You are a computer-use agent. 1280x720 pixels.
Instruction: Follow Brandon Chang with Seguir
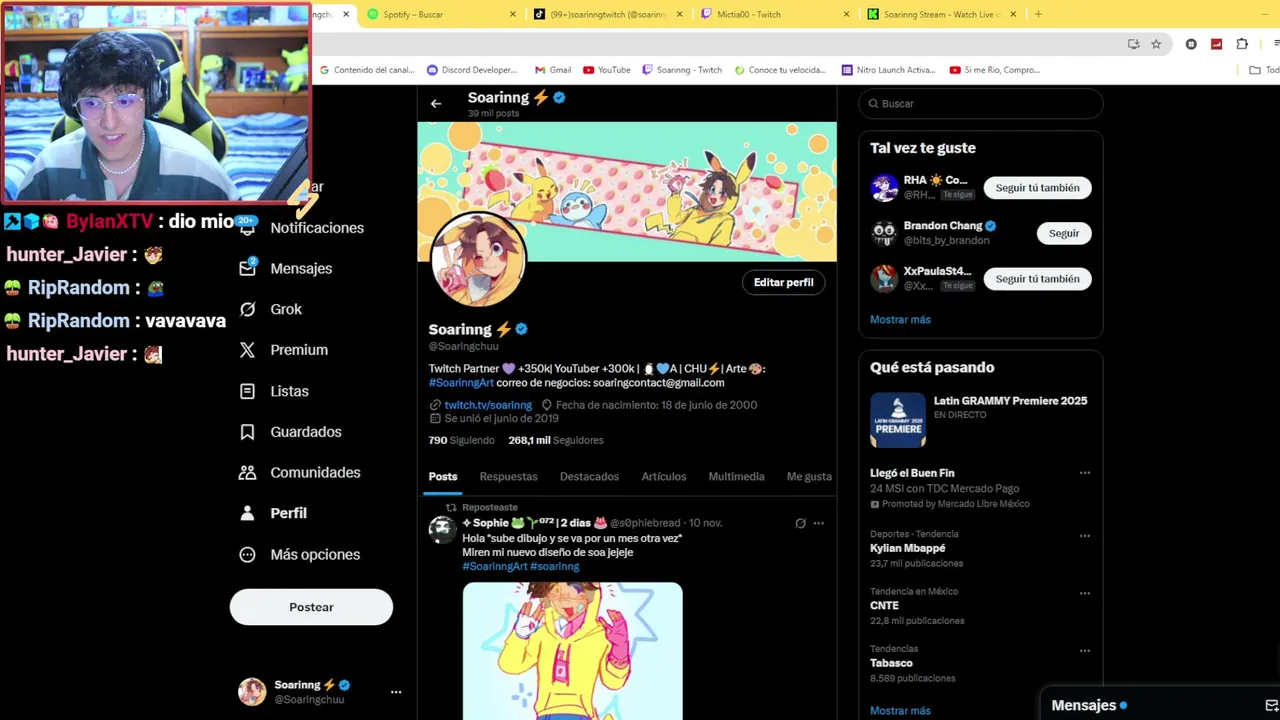1064,233
